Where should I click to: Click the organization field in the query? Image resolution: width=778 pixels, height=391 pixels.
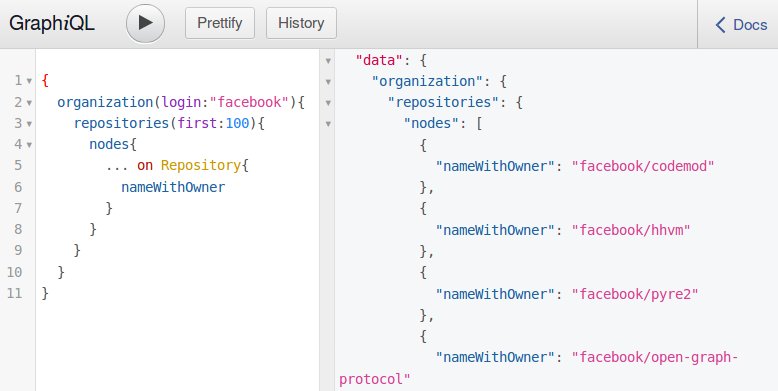(105, 102)
